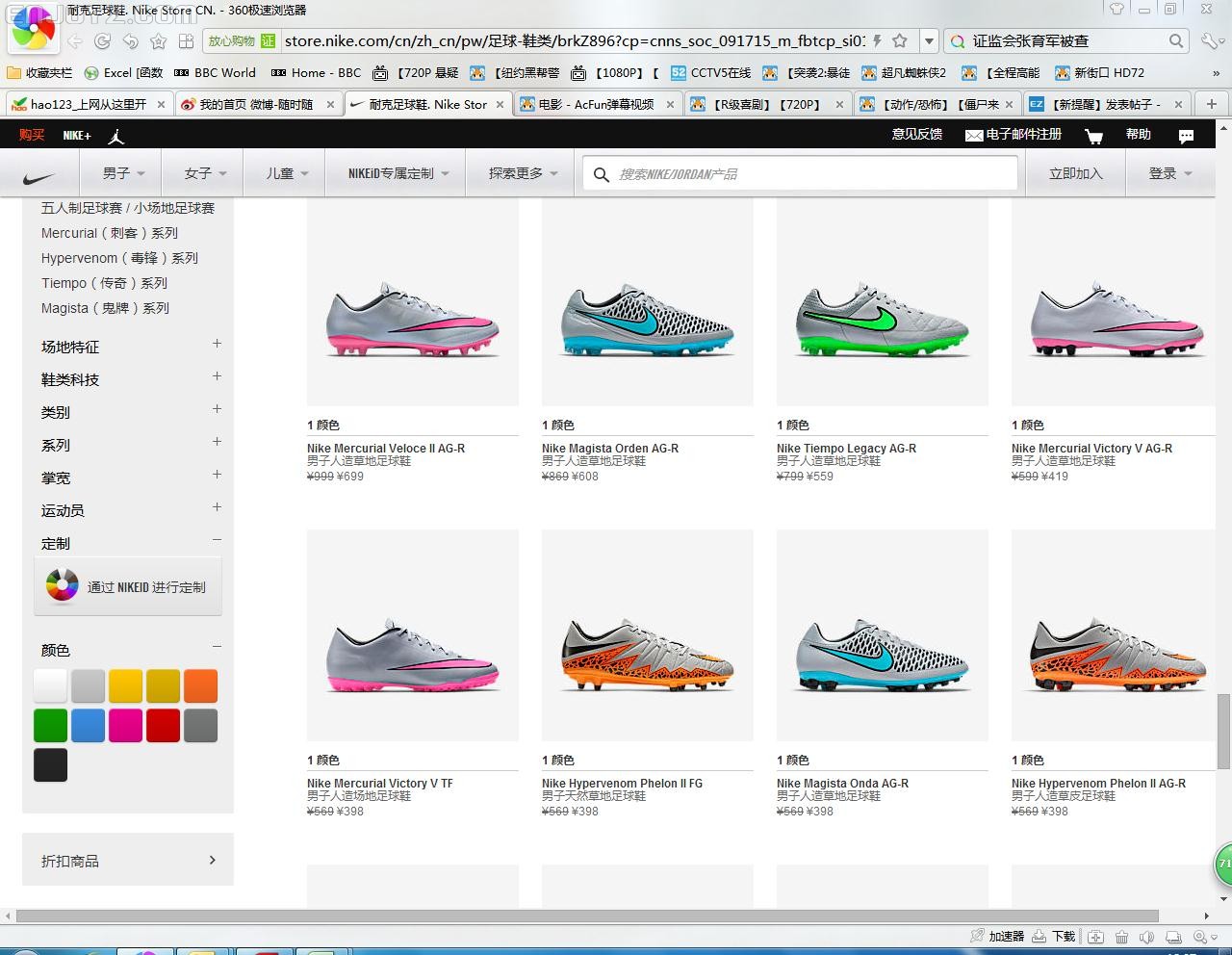Viewport: 1232px width, 955px height.
Task: Expand the 掌宽 filter section
Action: tap(217, 475)
